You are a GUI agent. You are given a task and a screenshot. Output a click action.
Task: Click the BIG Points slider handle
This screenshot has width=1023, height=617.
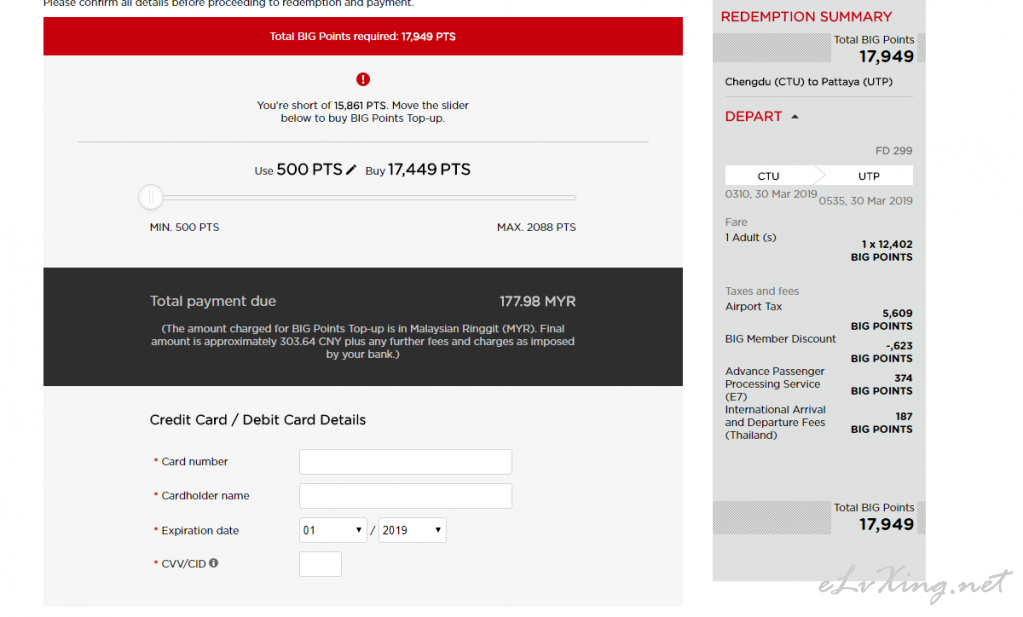(x=151, y=197)
